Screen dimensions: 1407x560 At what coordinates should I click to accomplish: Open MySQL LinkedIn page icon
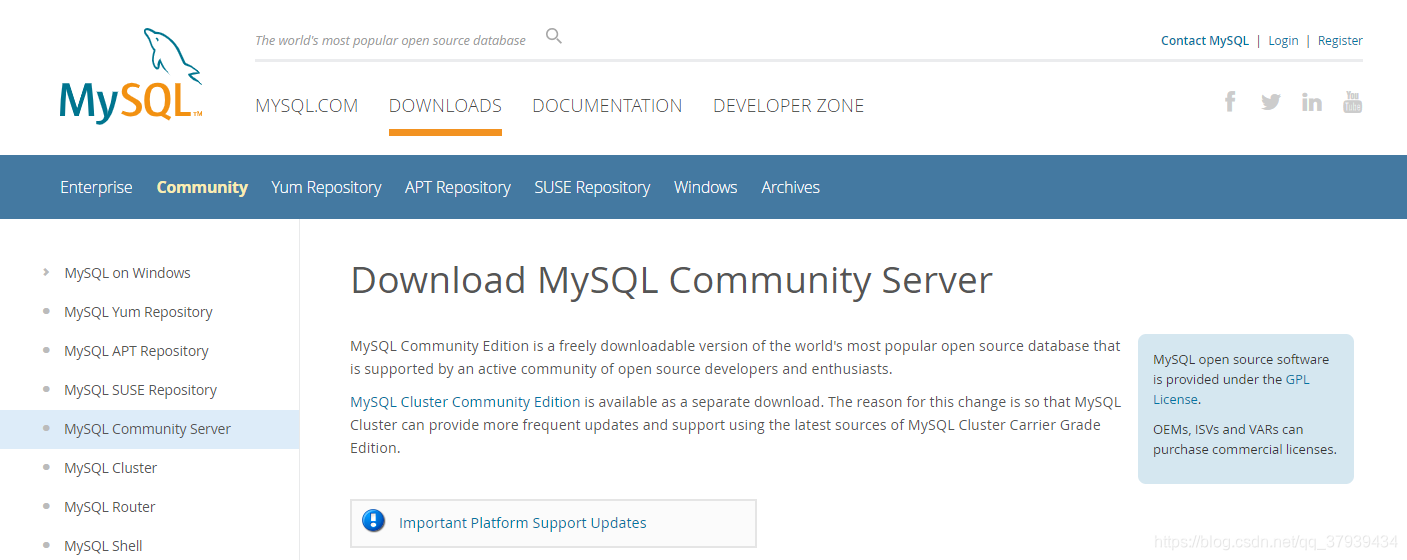click(1312, 101)
